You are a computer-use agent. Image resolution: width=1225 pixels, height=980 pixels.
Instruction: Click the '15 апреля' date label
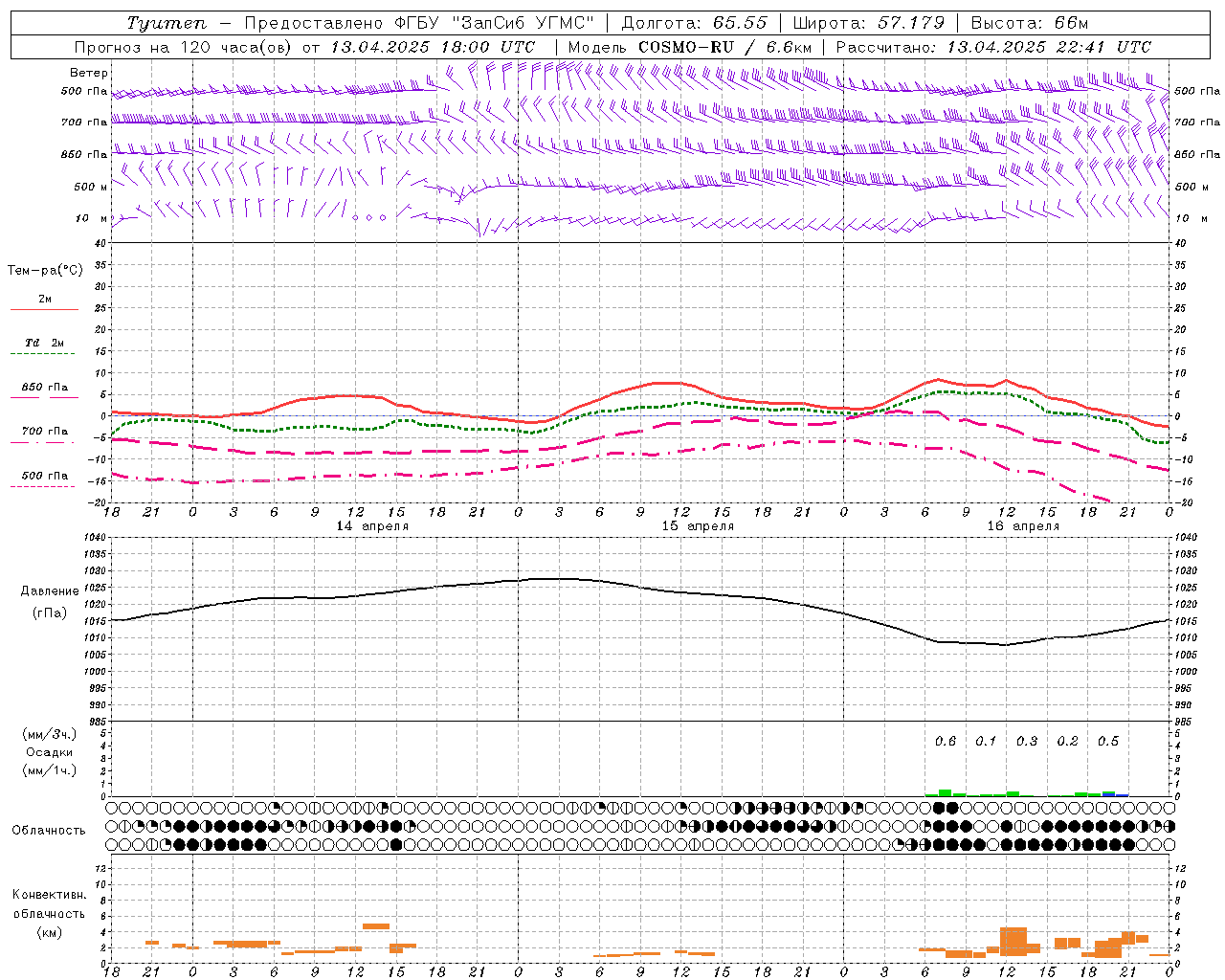click(698, 526)
